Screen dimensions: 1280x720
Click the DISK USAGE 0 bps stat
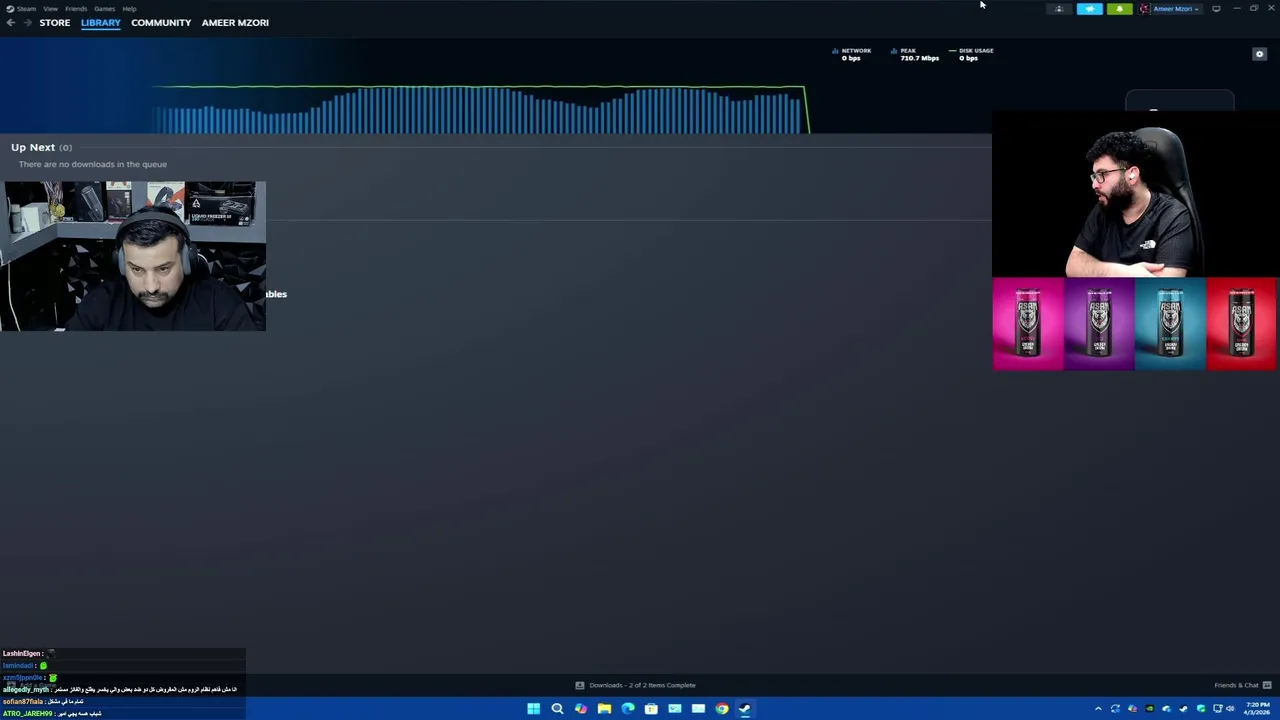[x=970, y=54]
